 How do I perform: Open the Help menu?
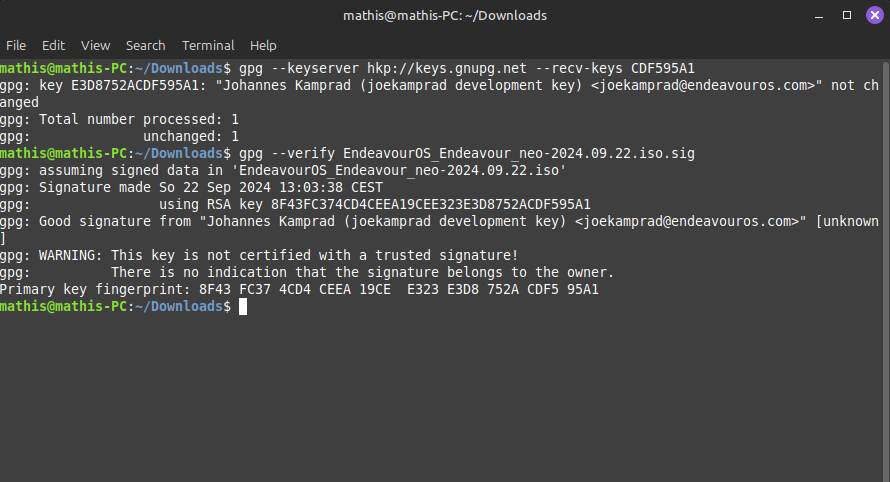coord(263,45)
